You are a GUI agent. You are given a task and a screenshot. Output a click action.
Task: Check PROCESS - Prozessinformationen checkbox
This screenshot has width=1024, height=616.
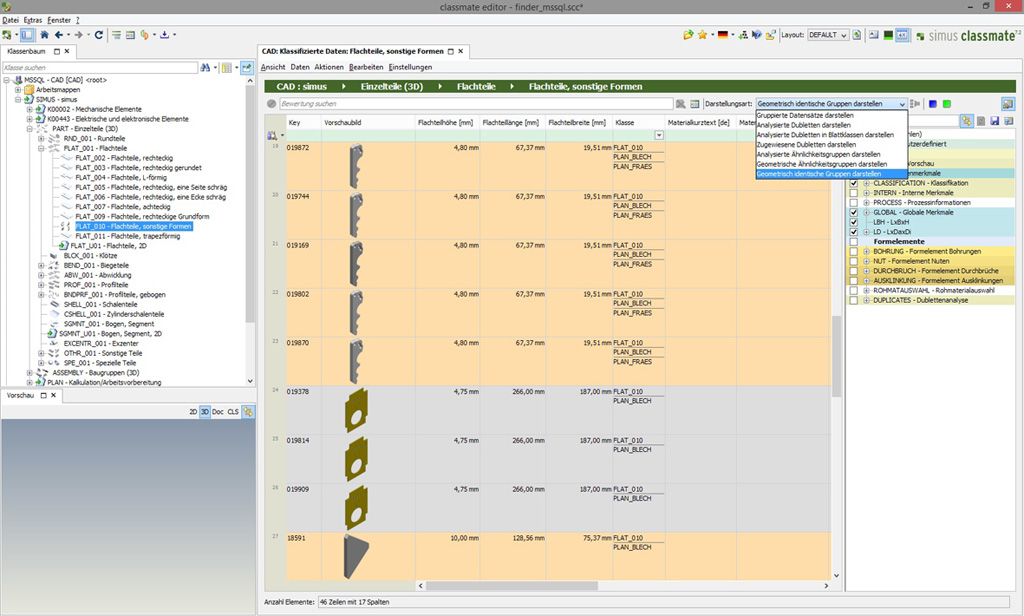pos(854,203)
